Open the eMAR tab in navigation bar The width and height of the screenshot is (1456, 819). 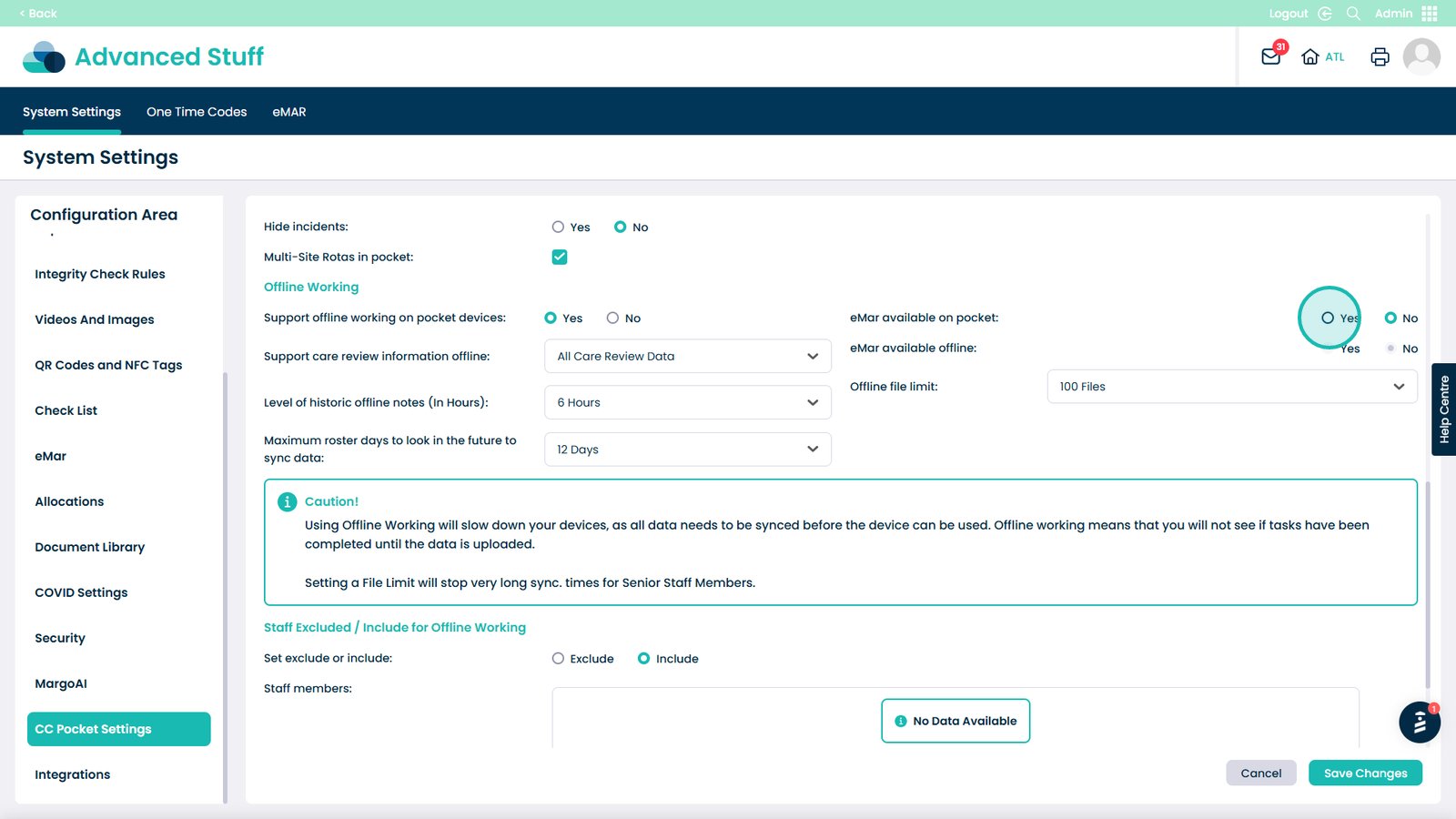289,112
